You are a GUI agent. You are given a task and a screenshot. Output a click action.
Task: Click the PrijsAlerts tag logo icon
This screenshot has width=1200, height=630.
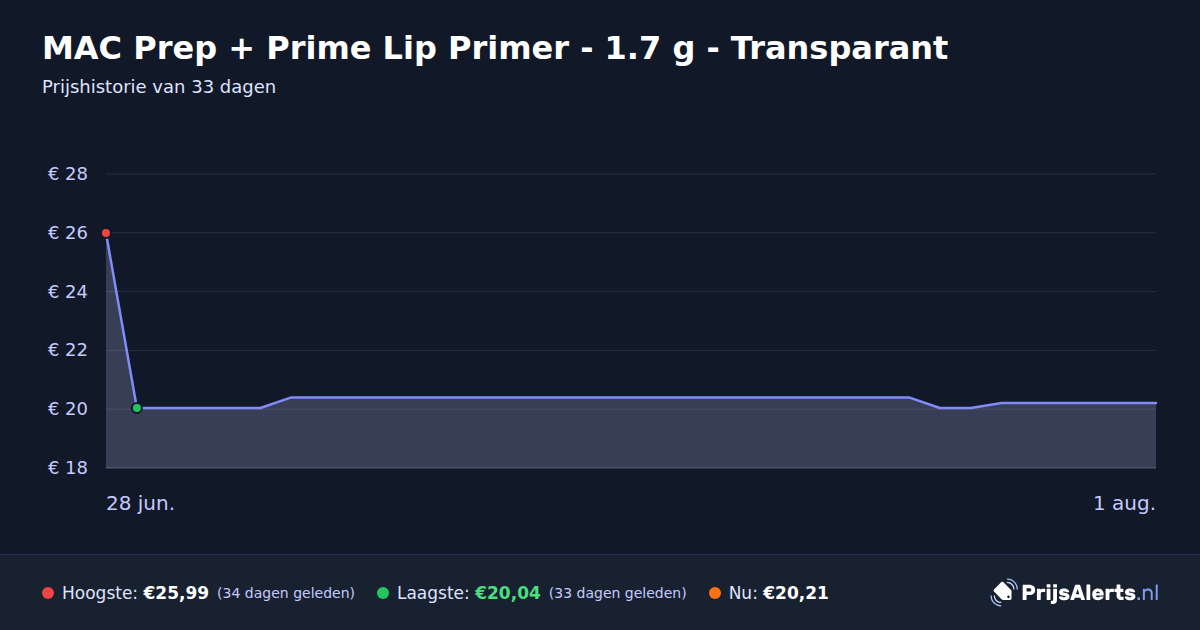(1003, 593)
